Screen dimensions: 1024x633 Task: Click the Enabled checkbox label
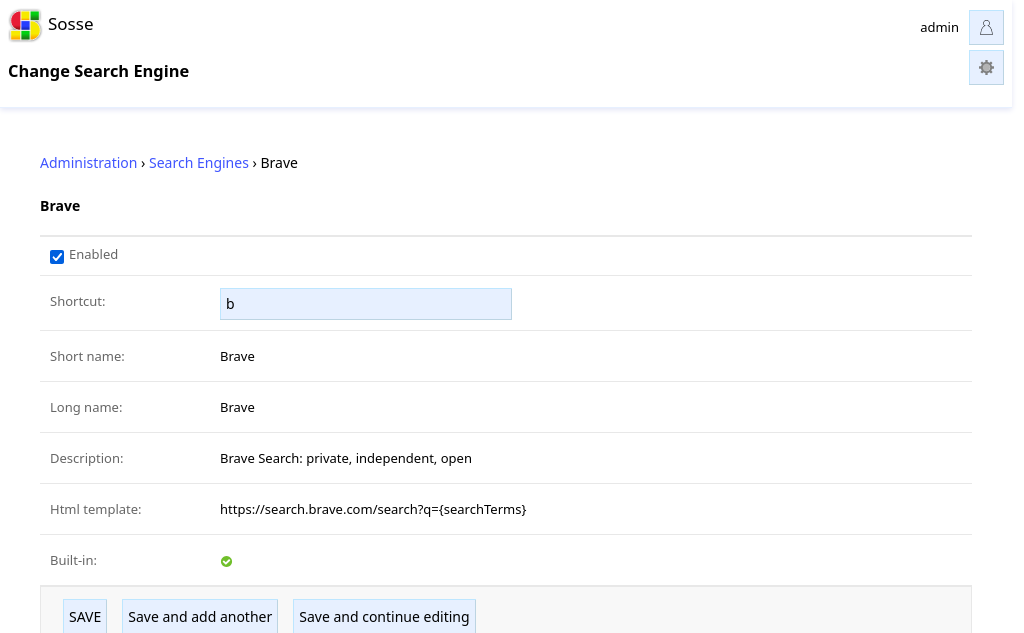93,255
